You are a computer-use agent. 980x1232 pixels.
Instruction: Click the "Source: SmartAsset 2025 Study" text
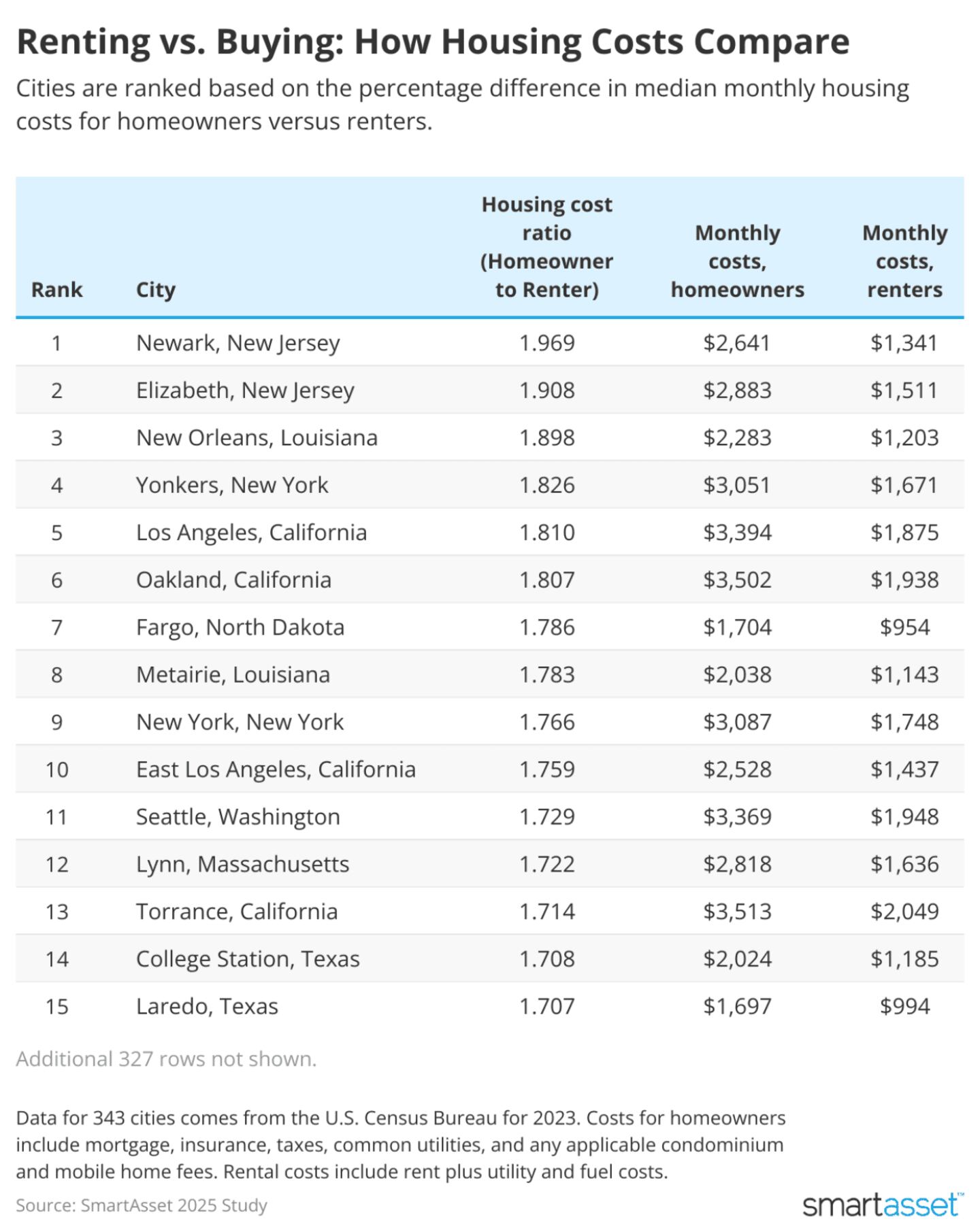click(x=142, y=1205)
